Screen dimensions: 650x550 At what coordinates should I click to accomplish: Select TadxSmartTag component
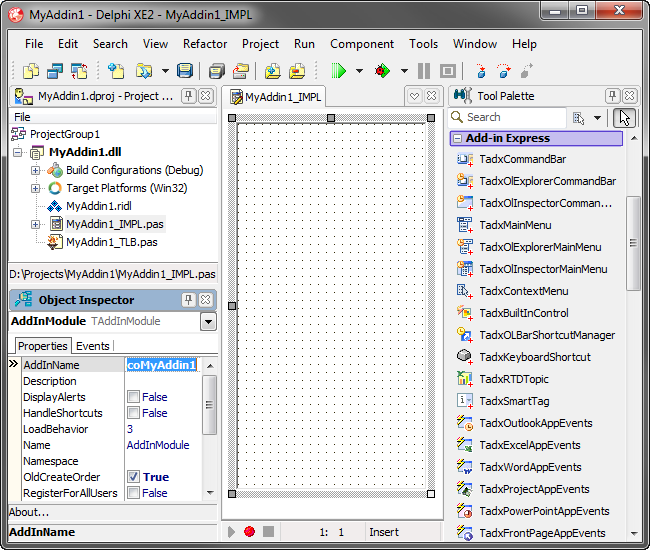tap(514, 401)
